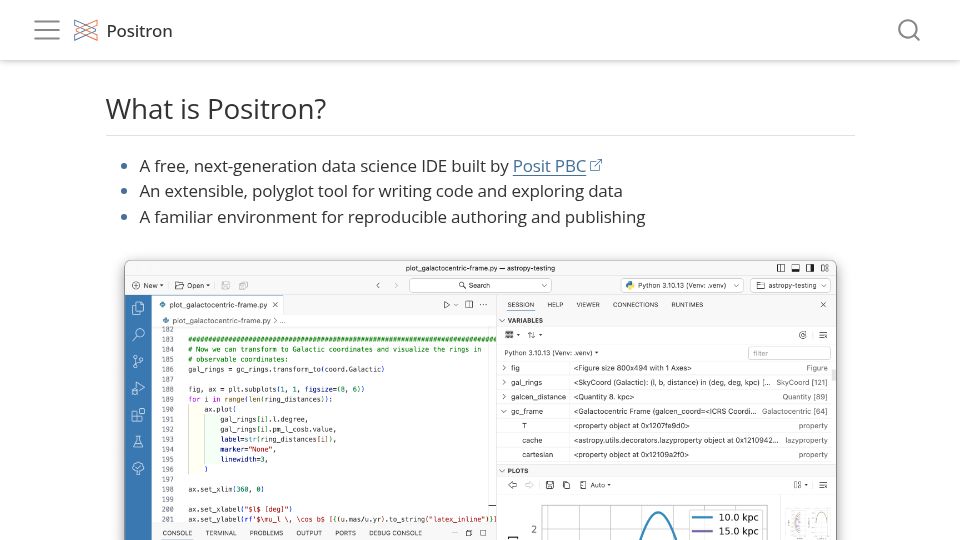Toggle the bottom panel layout icon
The image size is (960, 540).
(795, 268)
